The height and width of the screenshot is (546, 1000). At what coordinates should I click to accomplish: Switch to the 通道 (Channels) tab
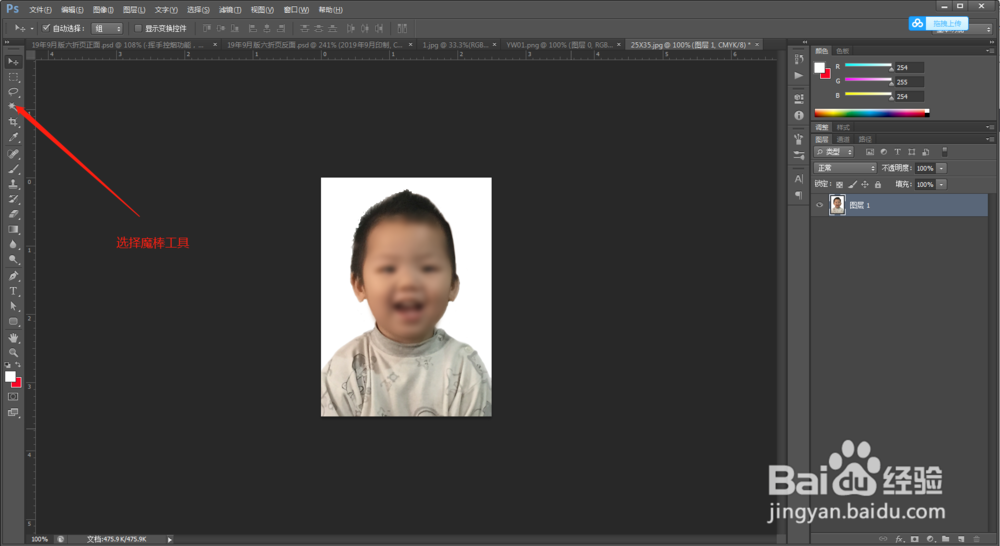tap(843, 139)
